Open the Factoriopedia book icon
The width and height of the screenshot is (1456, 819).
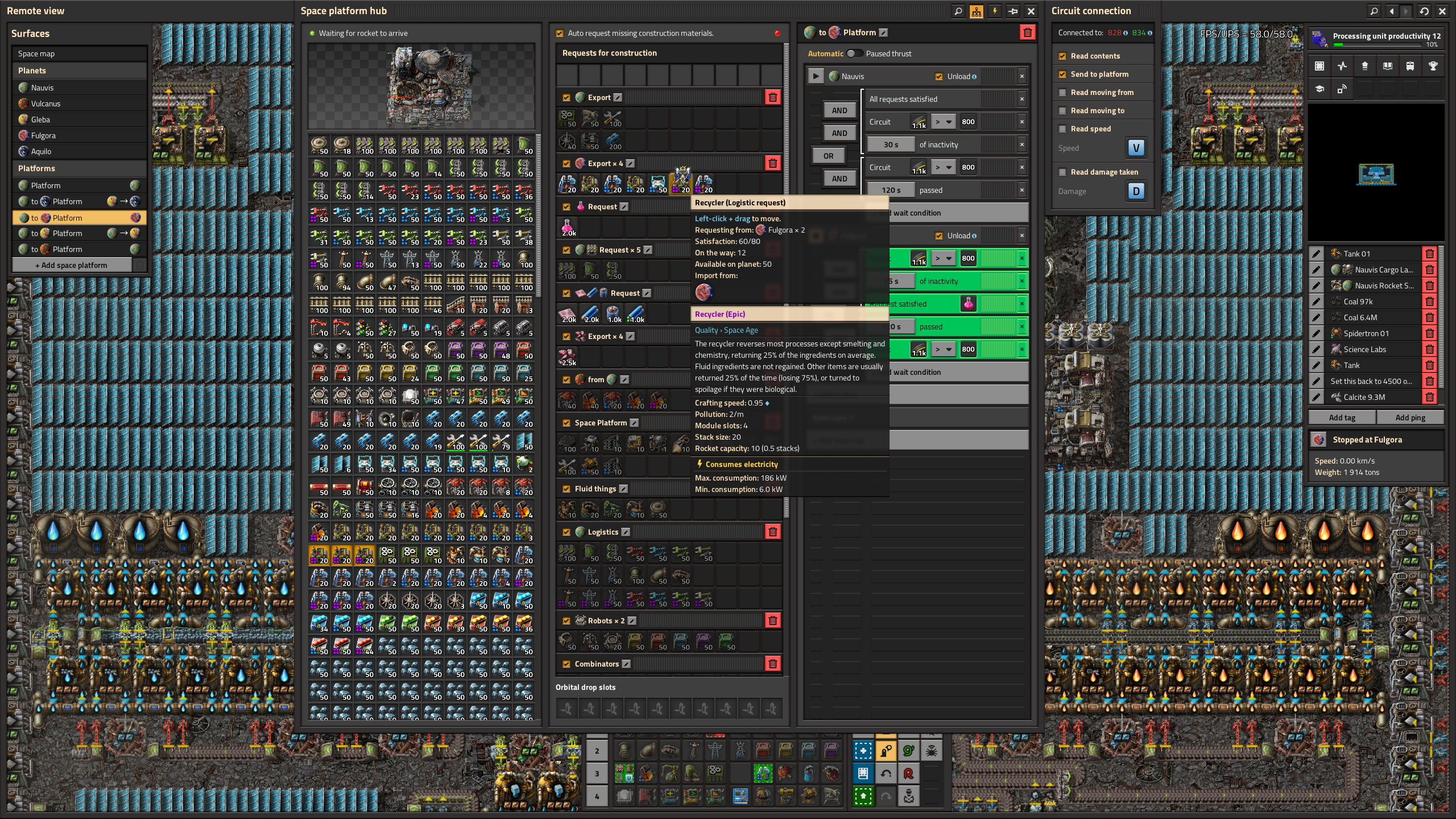1388,66
